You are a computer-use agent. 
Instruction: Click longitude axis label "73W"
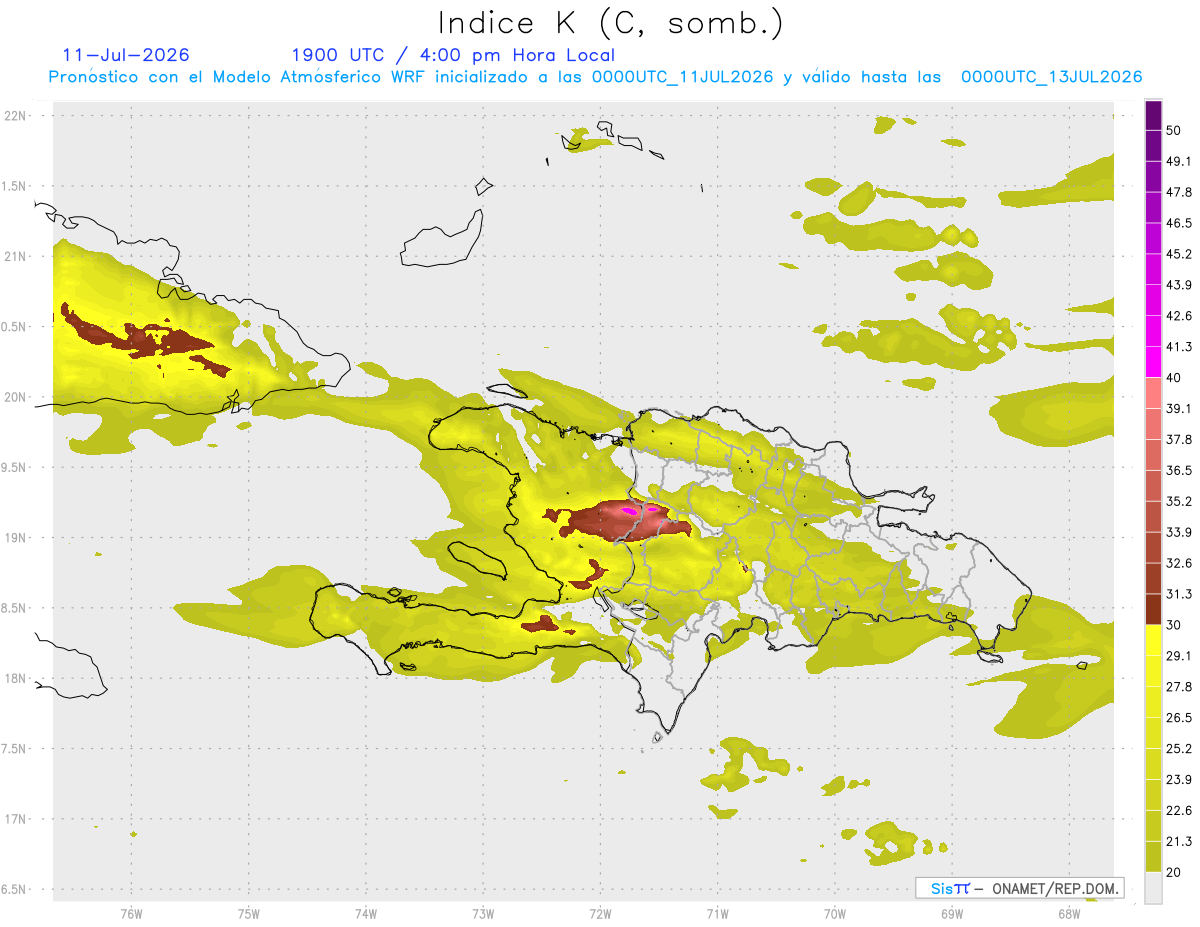click(483, 914)
